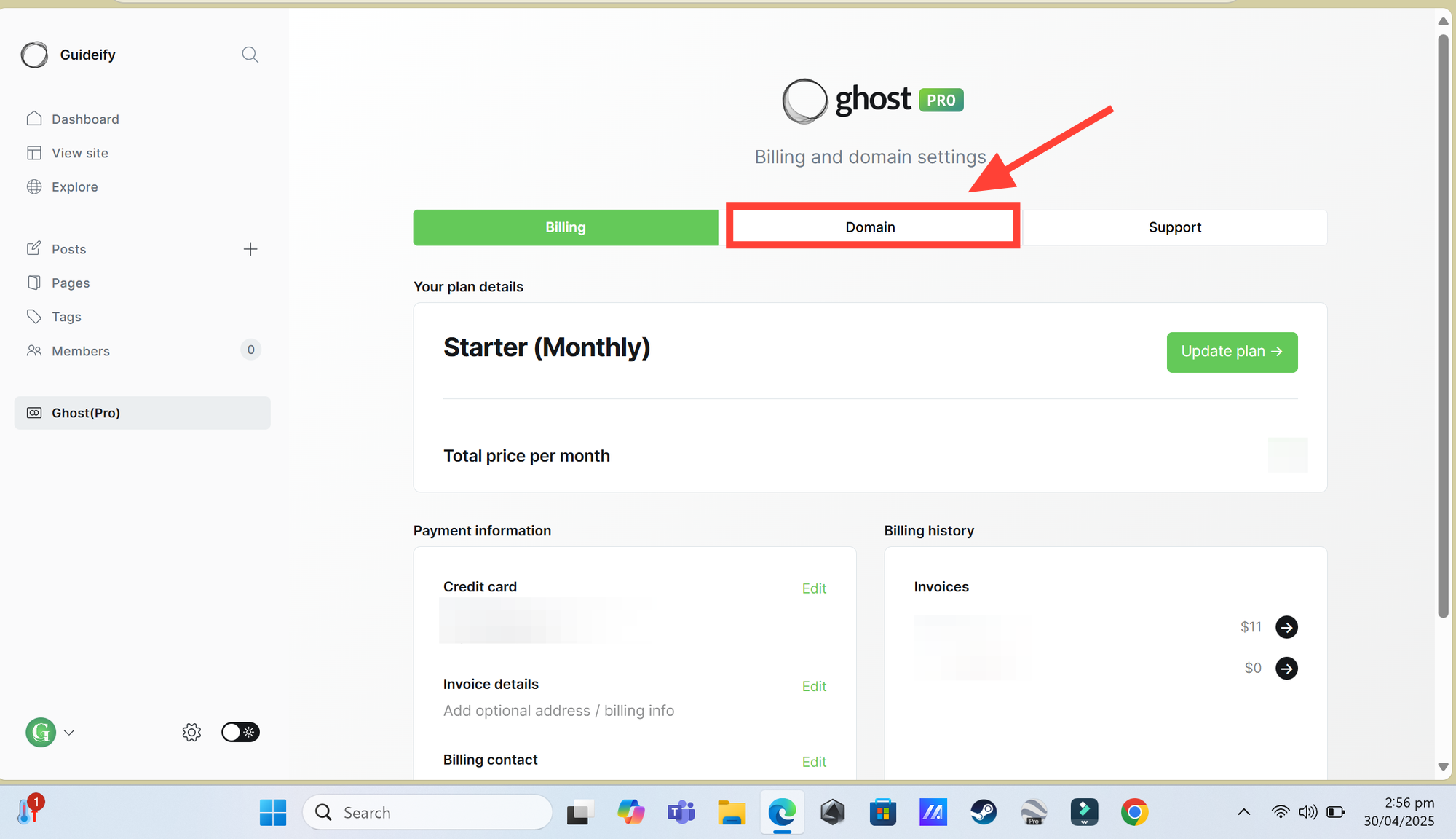Click the 'Invoices' heading

(x=941, y=587)
